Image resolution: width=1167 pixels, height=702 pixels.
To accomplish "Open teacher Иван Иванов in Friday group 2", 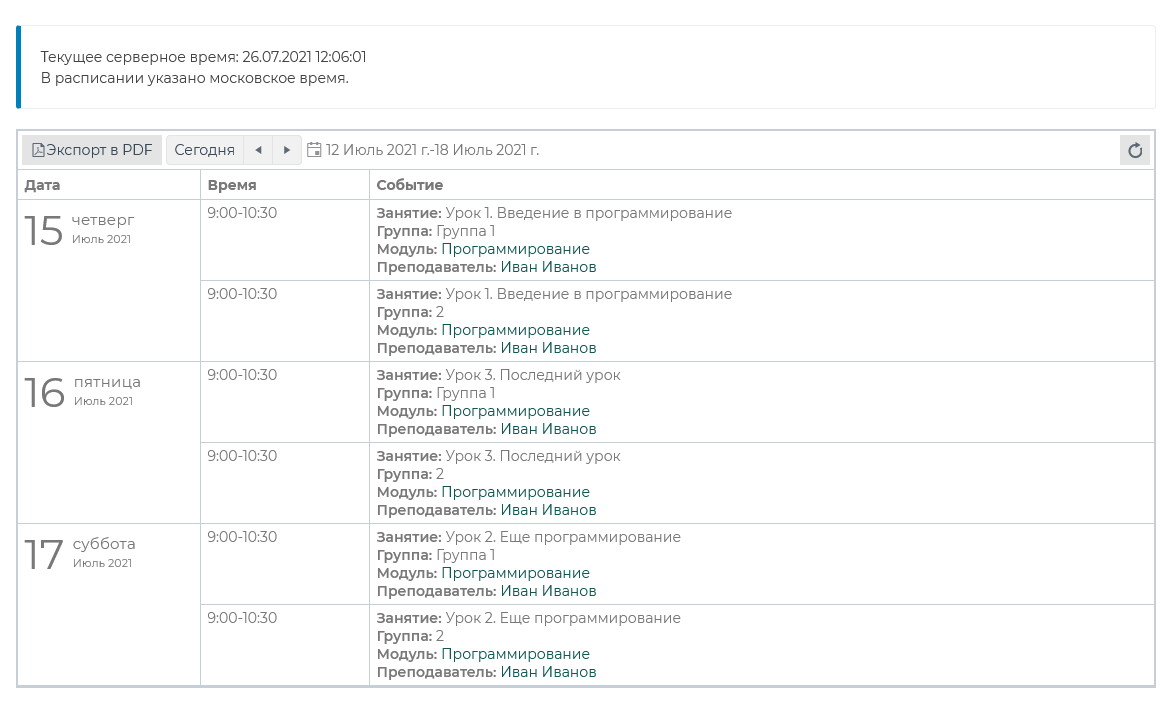I will point(548,510).
